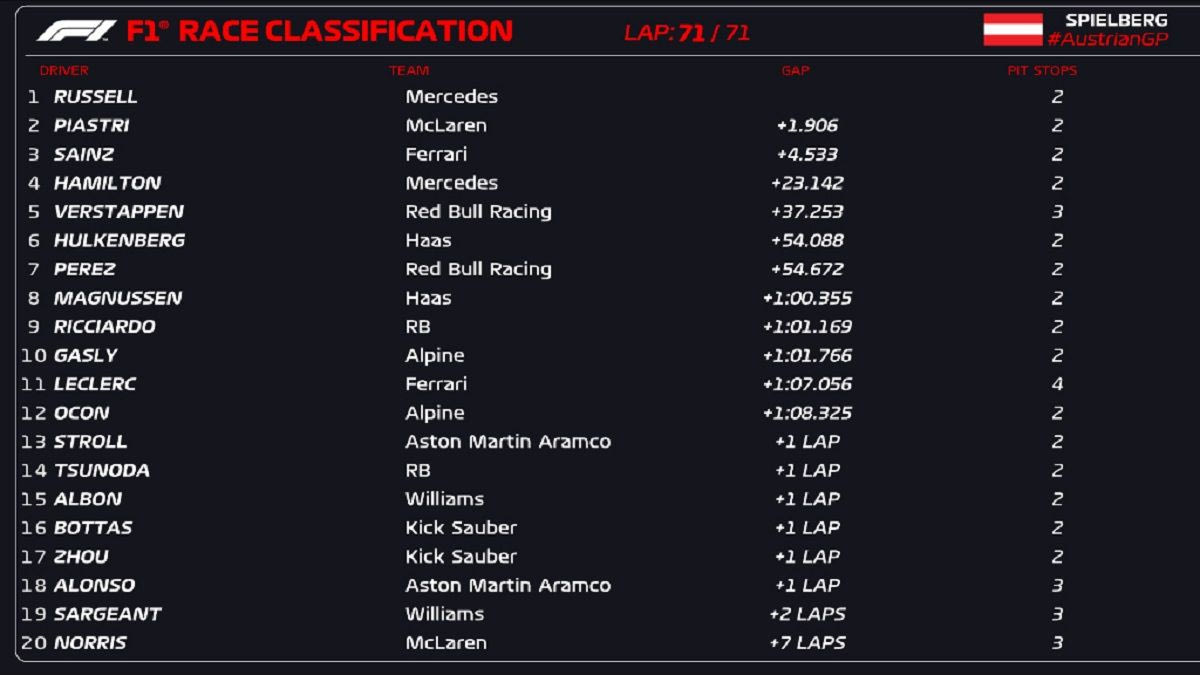Click LECLERC's pit stop count 4
Viewport: 1200px width, 675px height.
[1057, 384]
